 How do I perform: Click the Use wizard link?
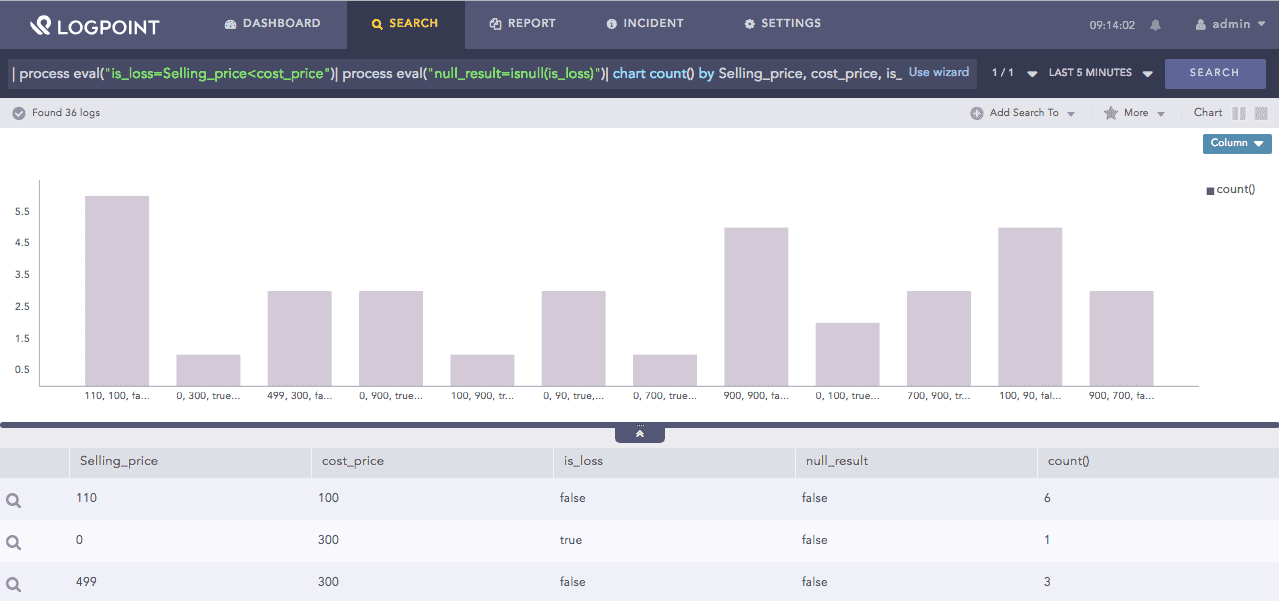point(938,72)
